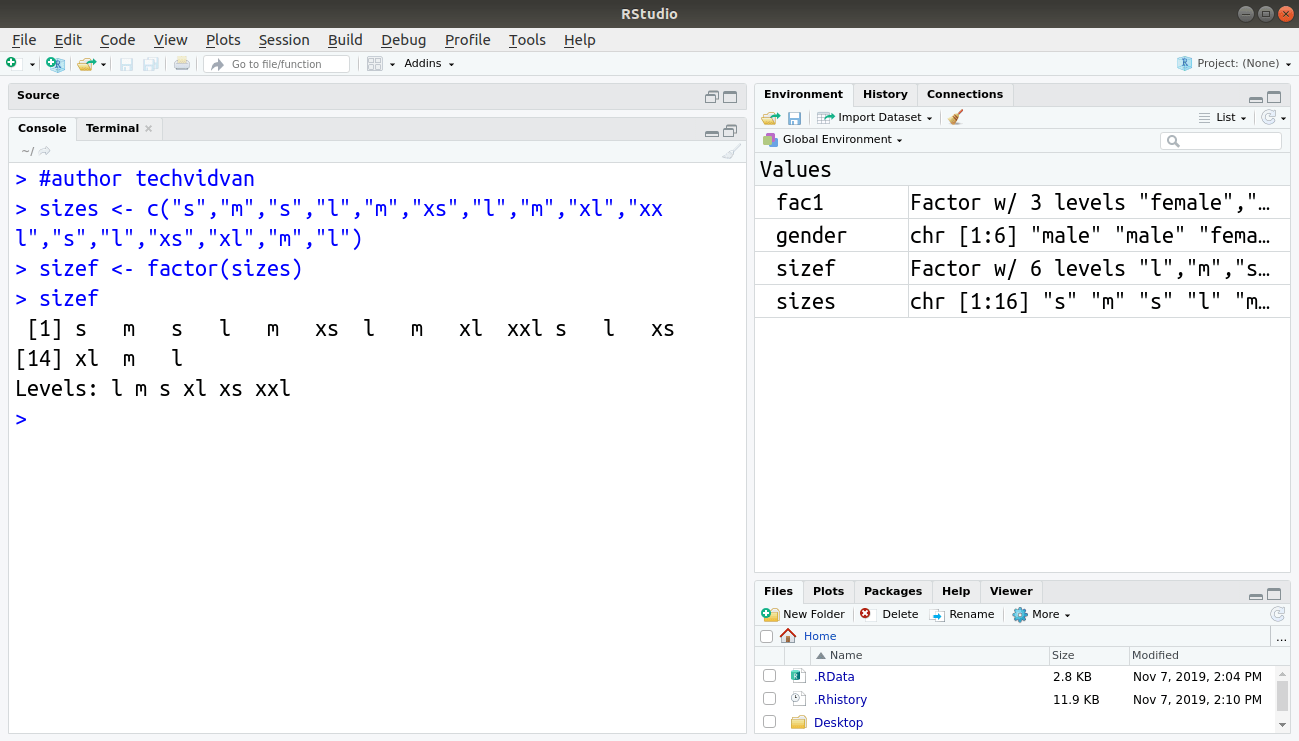Viewport: 1299px width, 741px height.
Task: Select the sizef variable row
Action: click(1021, 268)
